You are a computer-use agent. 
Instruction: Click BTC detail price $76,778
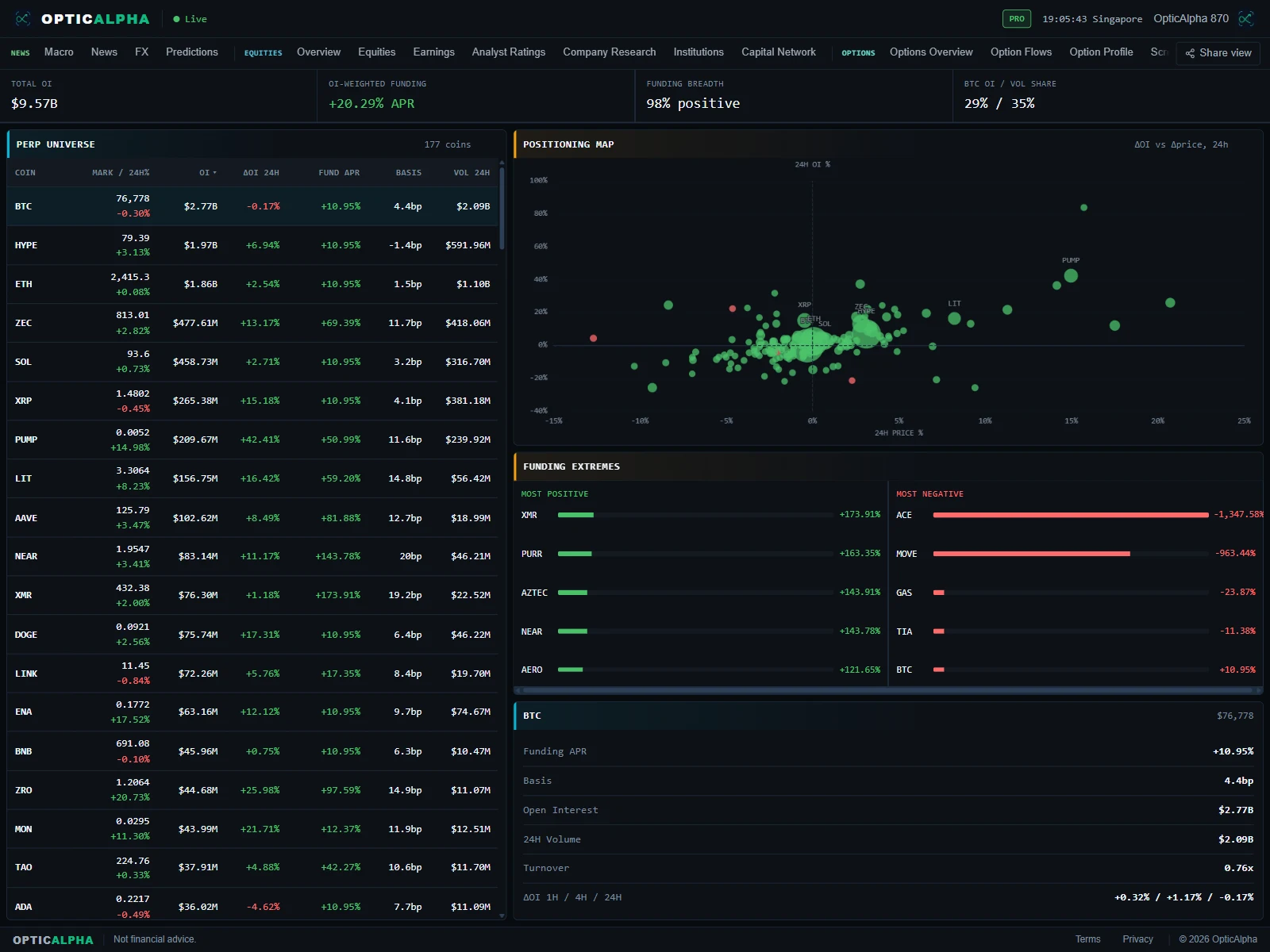pyautogui.click(x=1235, y=716)
